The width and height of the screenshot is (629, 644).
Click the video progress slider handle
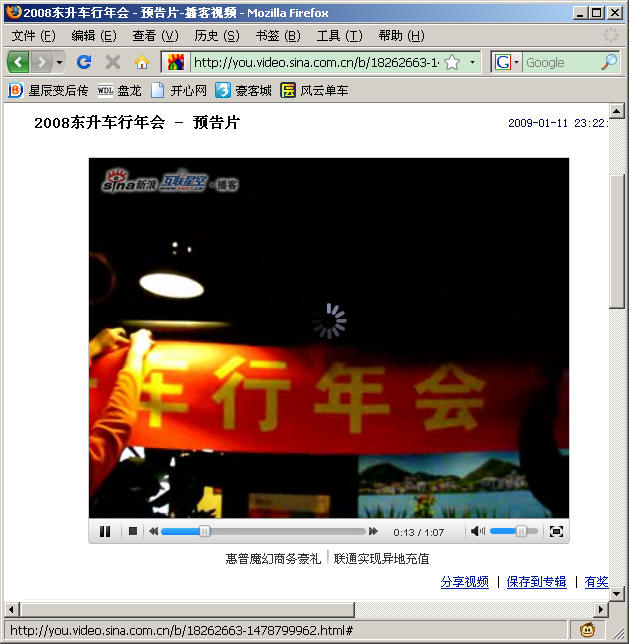pyautogui.click(x=205, y=531)
